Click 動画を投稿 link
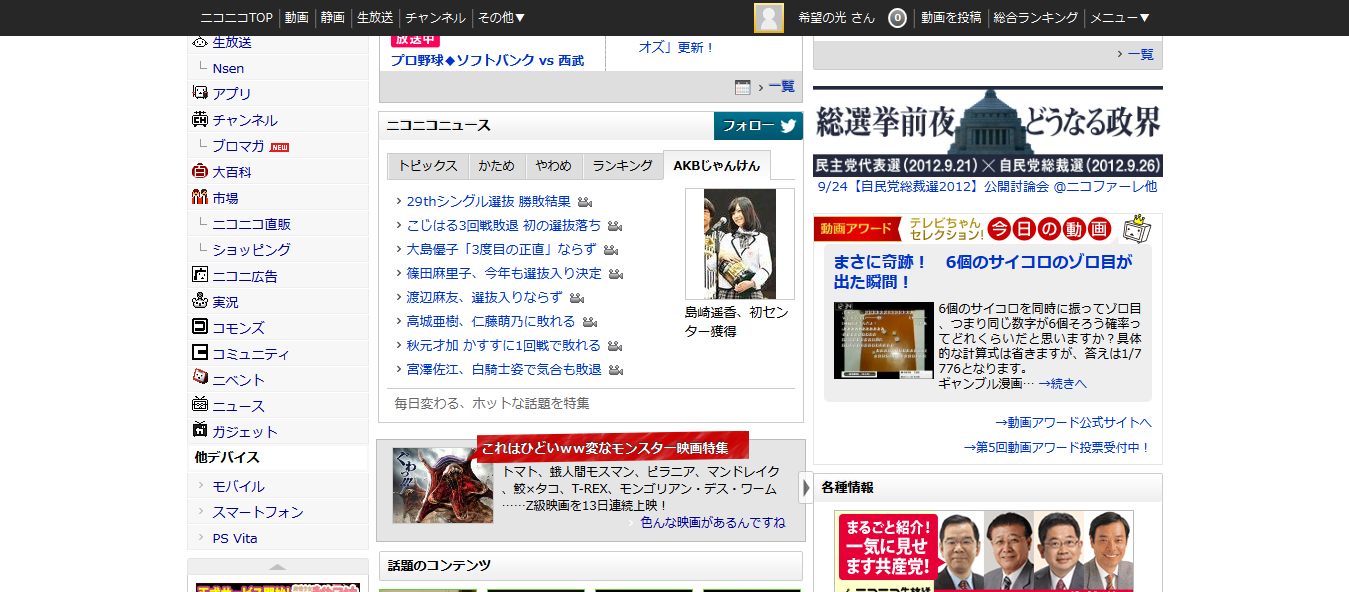Viewport: 1349px width, 592px height. [x=951, y=18]
